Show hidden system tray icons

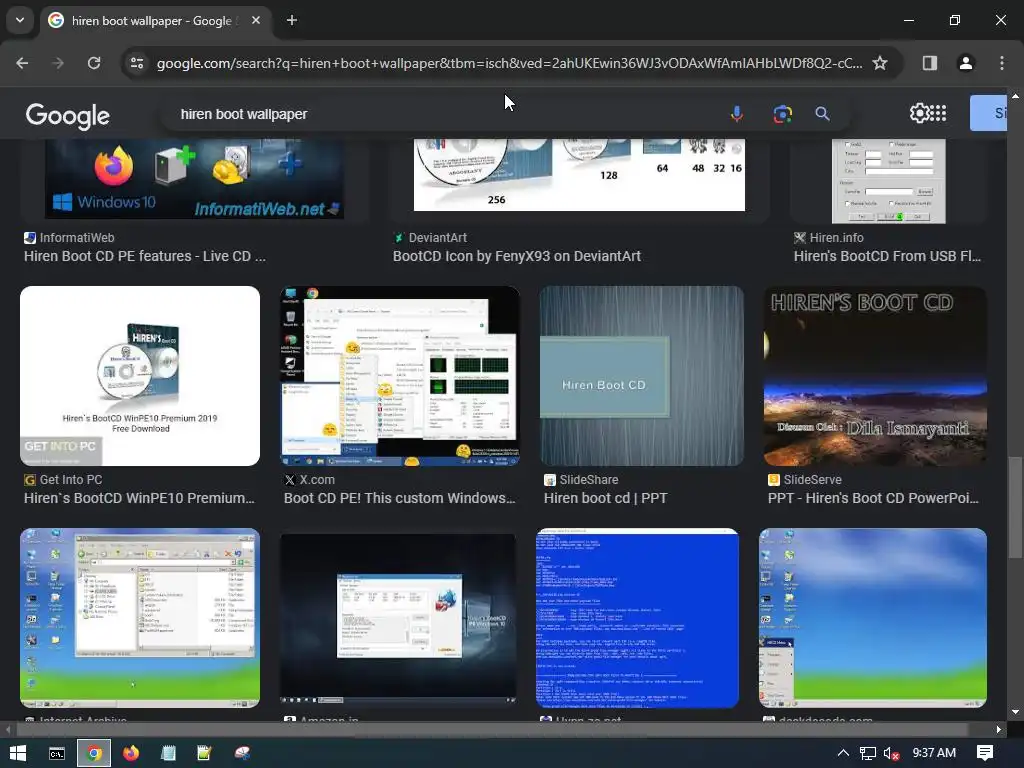pyautogui.click(x=843, y=753)
